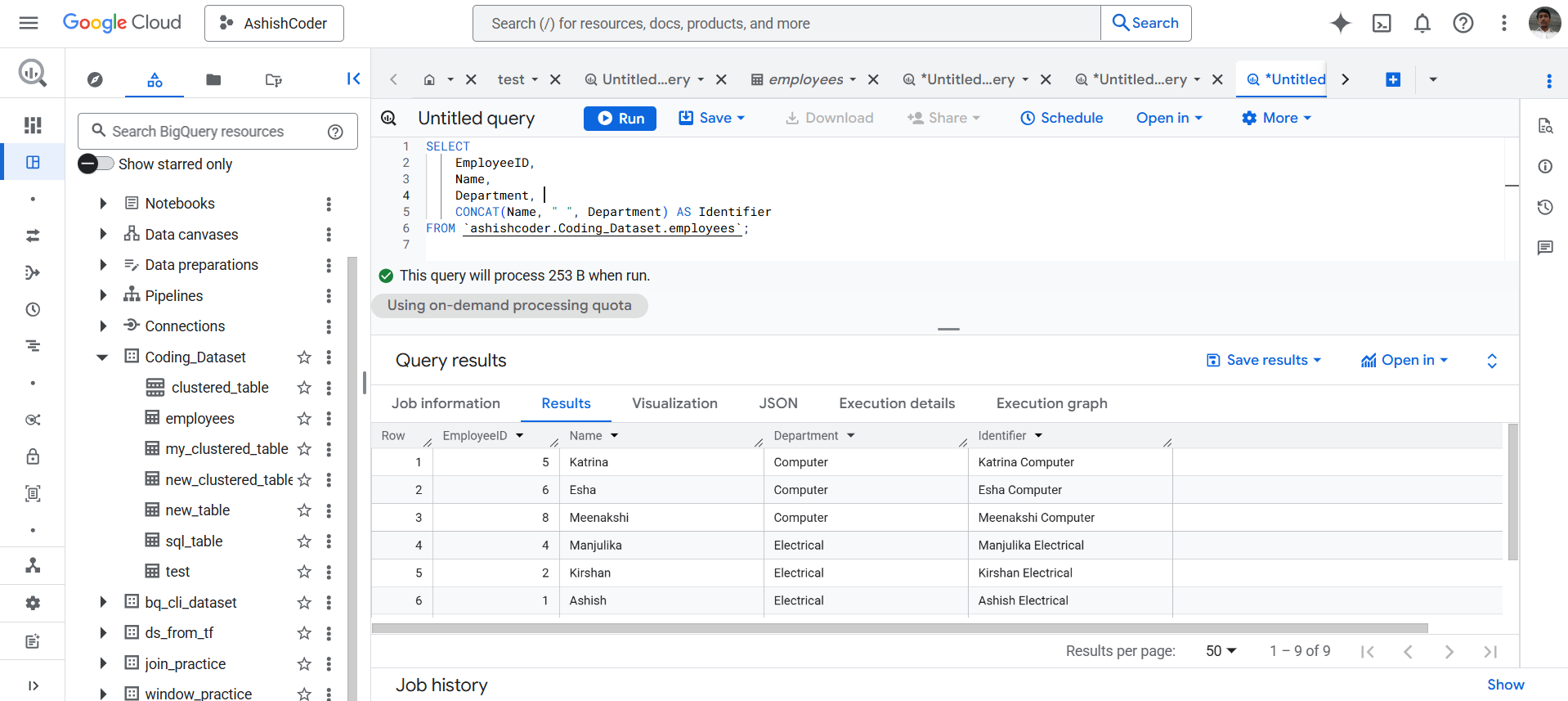Open the query toolbar Open in dropdown

coord(1170,118)
